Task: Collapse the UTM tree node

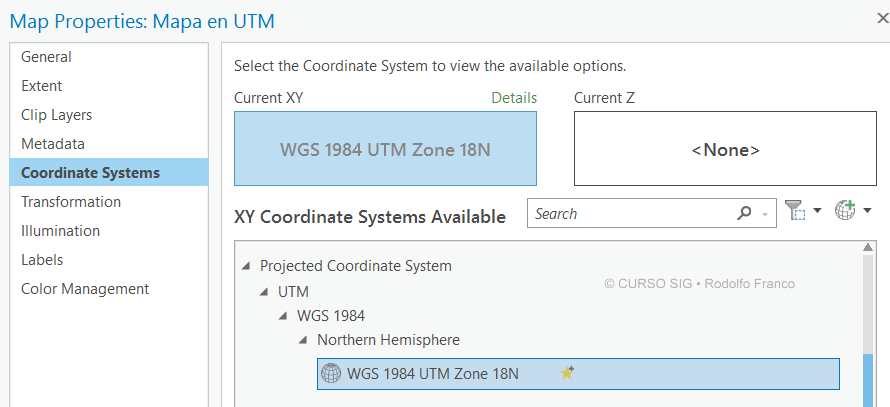Action: click(265, 292)
